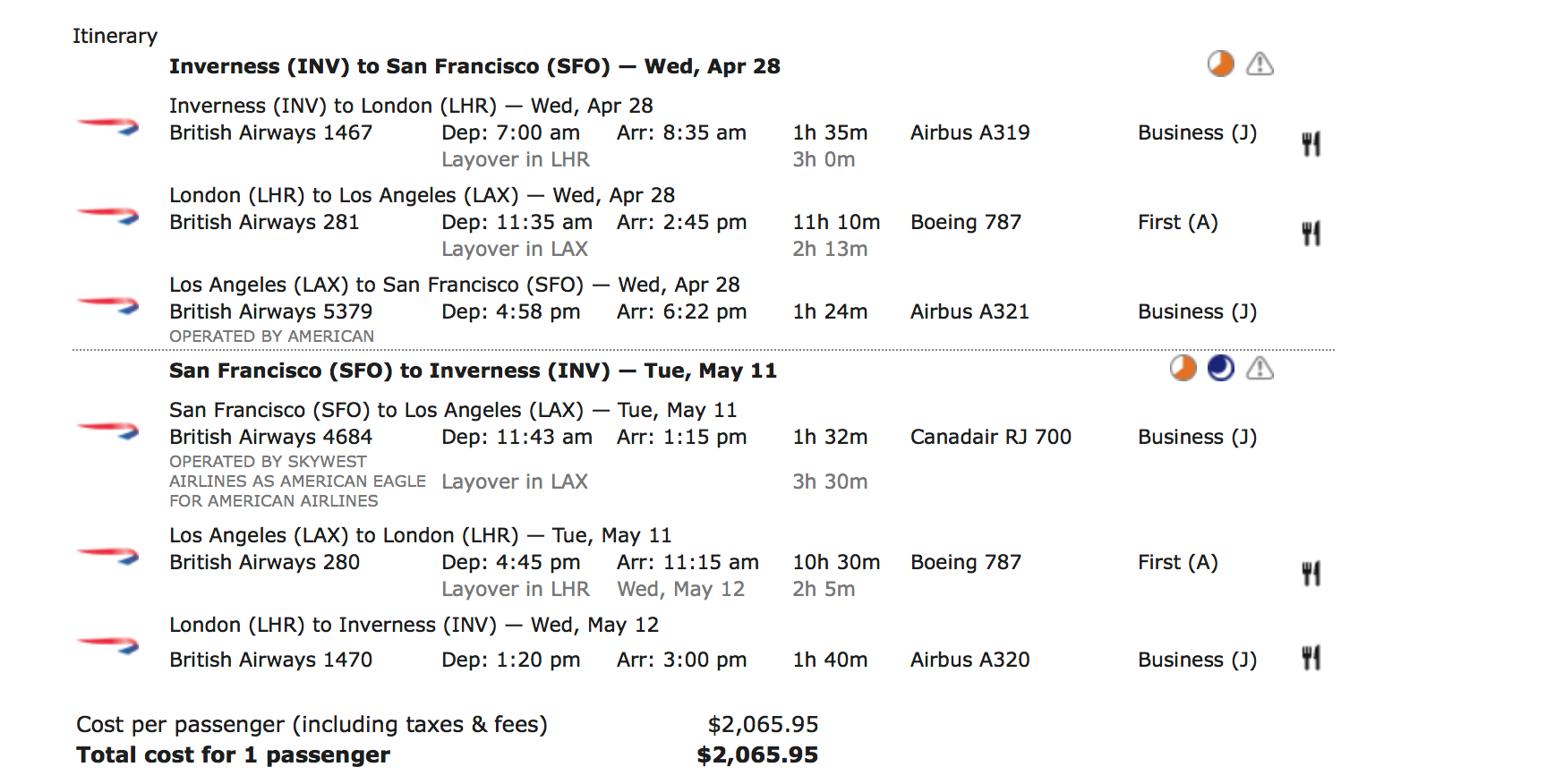Screen dimensions: 1563x784
Task: Click the orange half-circle icon on return trip
Action: (x=1183, y=368)
